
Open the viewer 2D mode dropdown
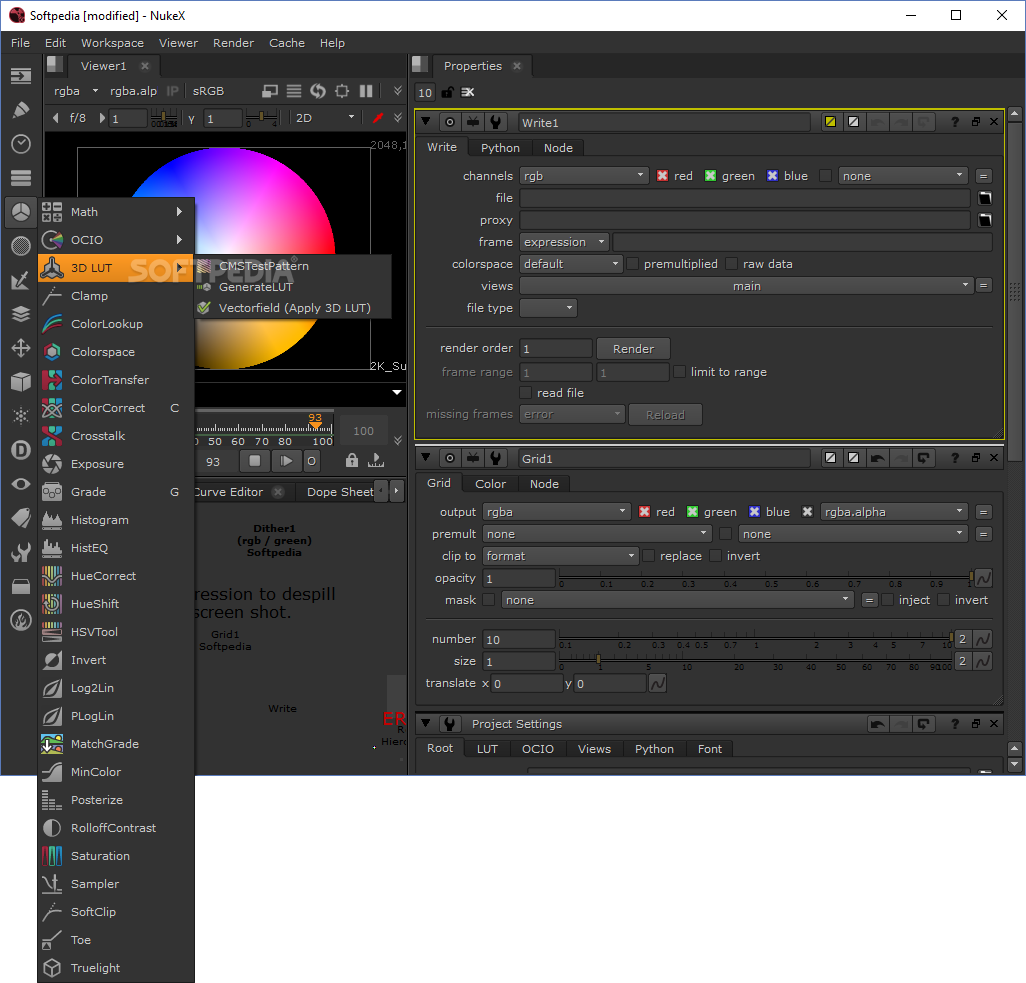(325, 118)
